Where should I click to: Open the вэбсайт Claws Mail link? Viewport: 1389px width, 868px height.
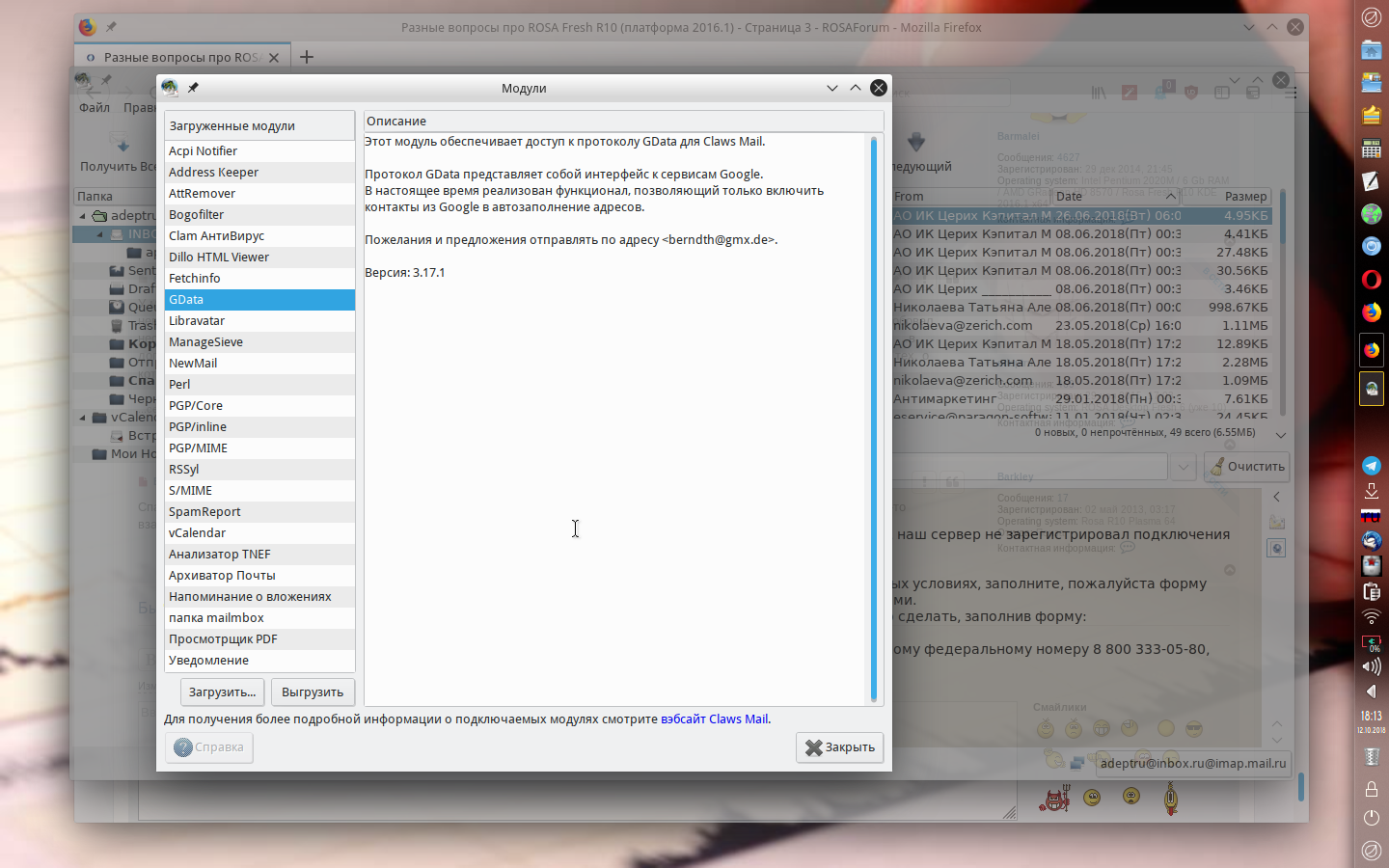(x=715, y=719)
